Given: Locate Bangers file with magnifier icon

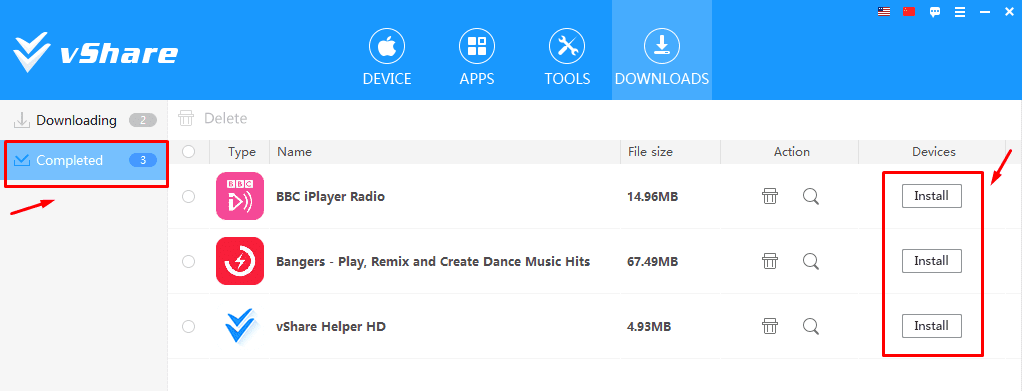Looking at the screenshot, I should click(811, 261).
